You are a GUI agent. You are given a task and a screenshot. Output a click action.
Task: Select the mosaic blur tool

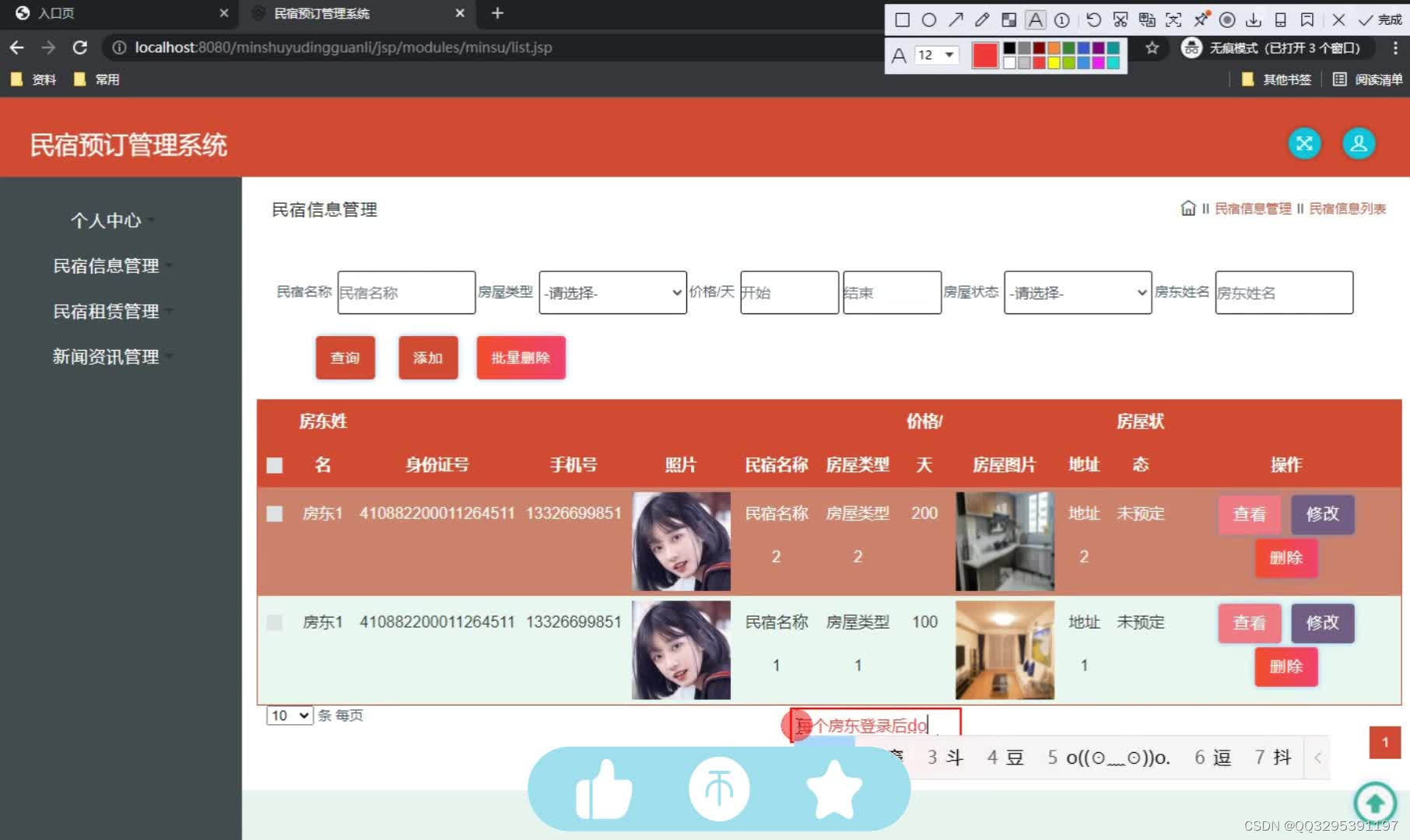1009,20
